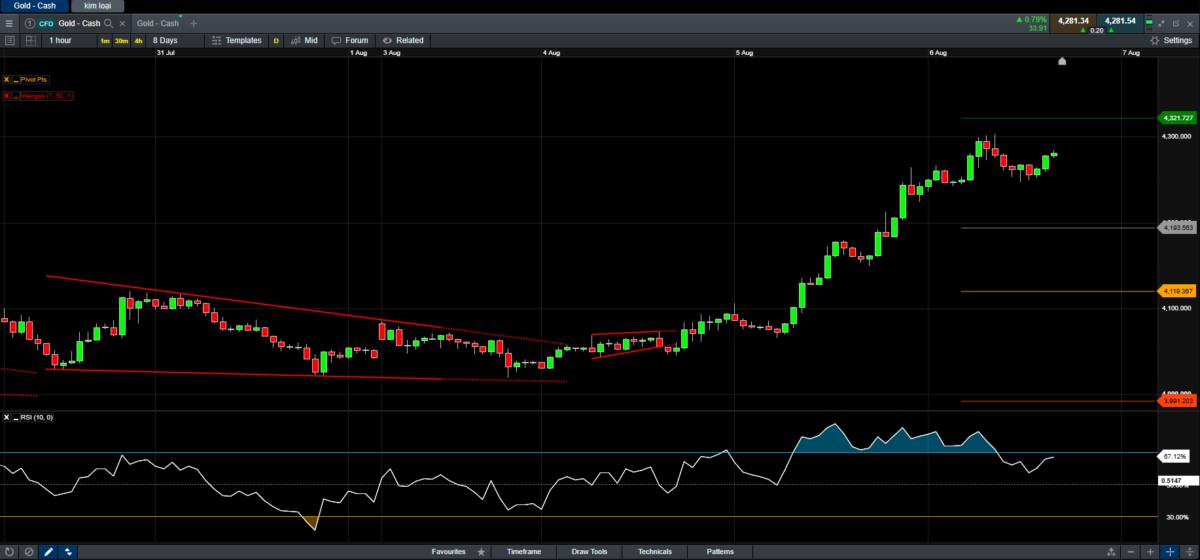Click the circled 1 linking icon
1200x560 pixels.
(29, 23)
